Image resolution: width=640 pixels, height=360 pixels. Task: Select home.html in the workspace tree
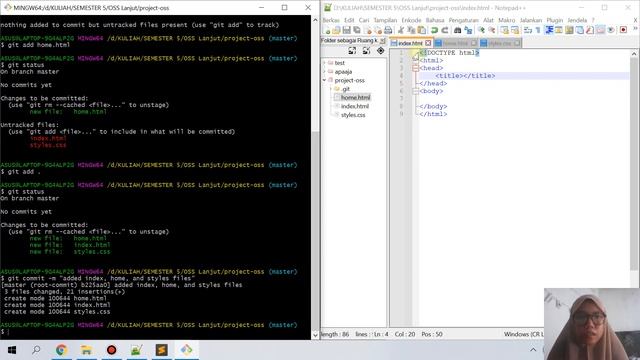355,98
